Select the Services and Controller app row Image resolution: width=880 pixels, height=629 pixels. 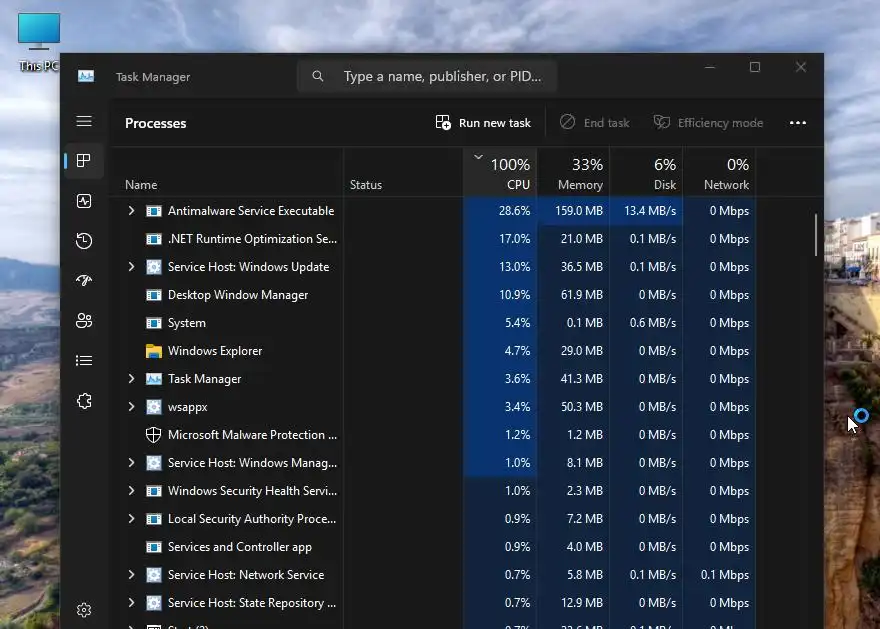click(433, 547)
